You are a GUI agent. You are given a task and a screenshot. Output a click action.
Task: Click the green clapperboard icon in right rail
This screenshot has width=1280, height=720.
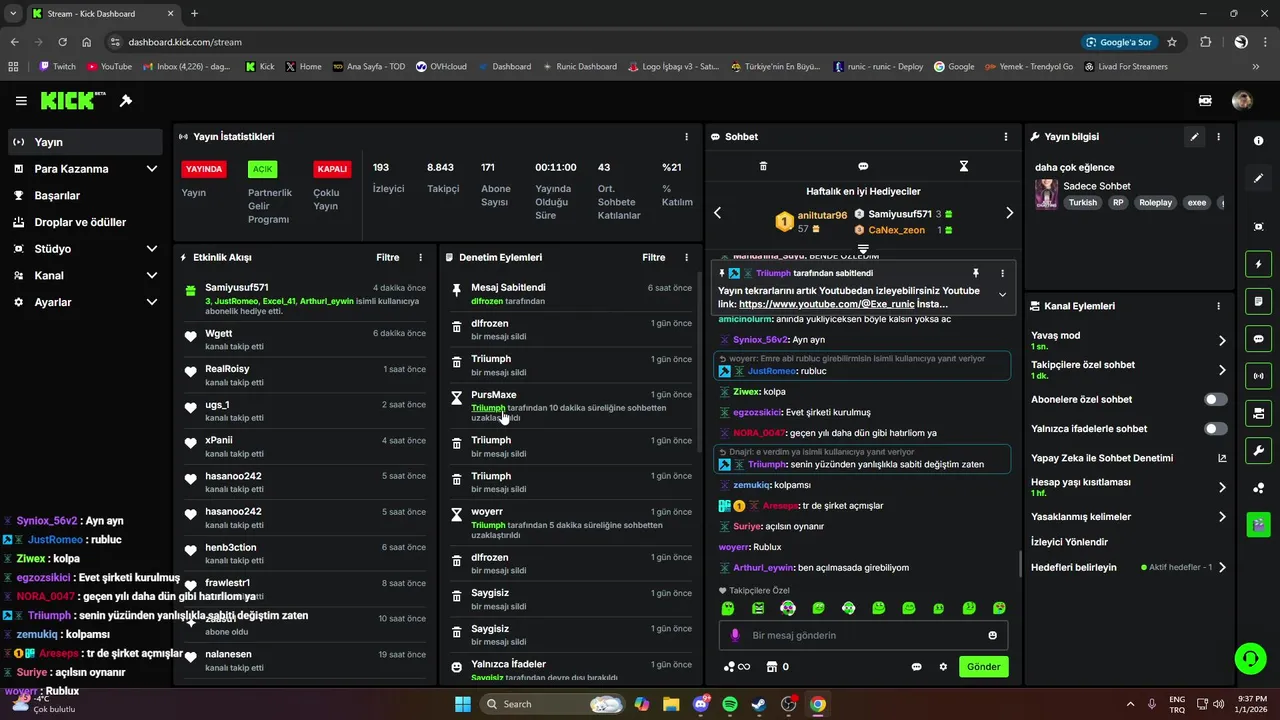(1259, 524)
